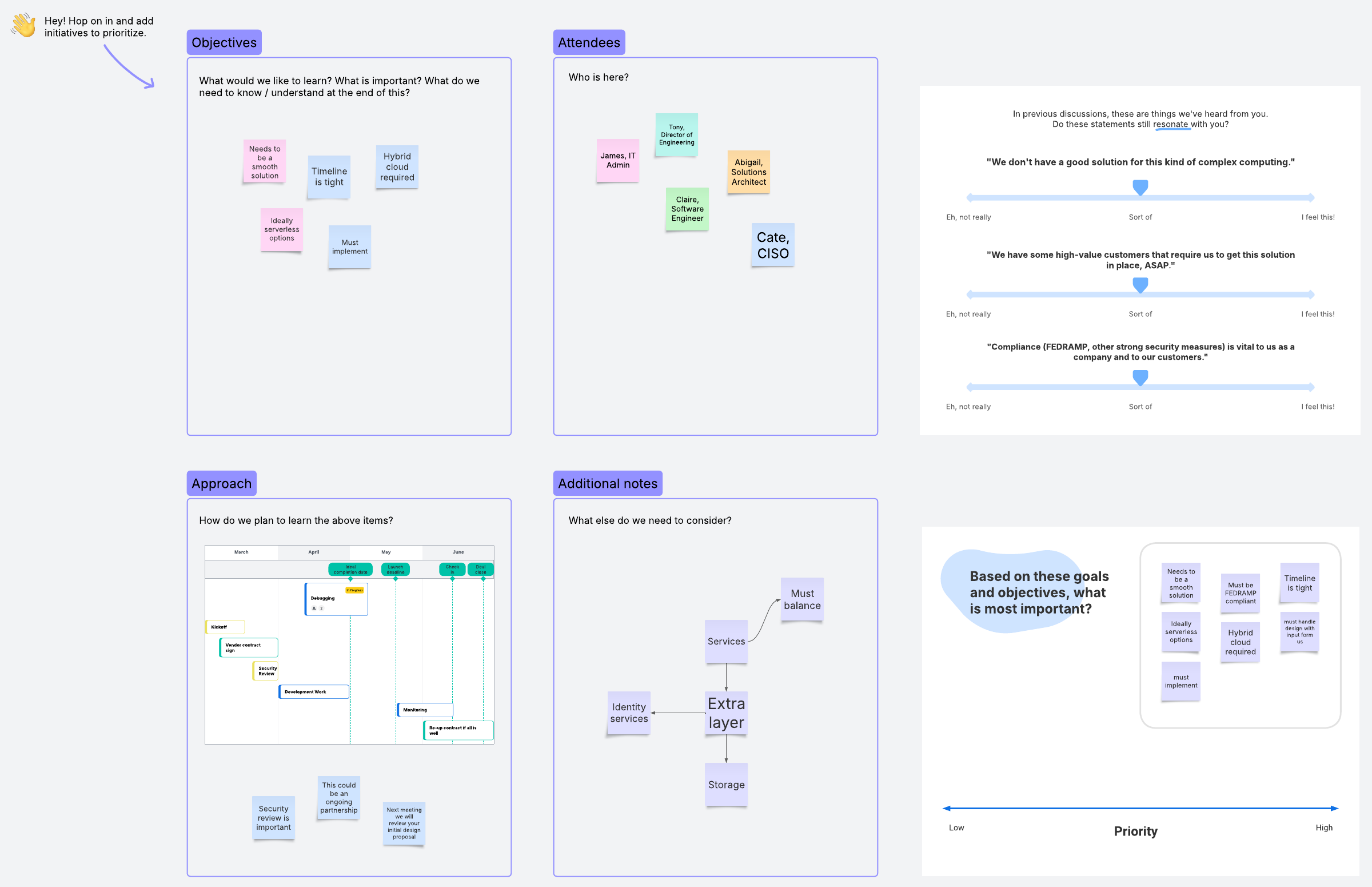The width and height of the screenshot is (1372, 887).
Task: Select 'Claire, Software Engineer' sticky note
Action: click(x=687, y=209)
